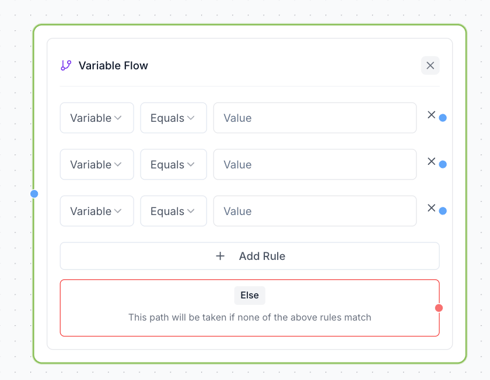The width and height of the screenshot is (490, 380).
Task: Remove the third rule with its X icon
Action: click(431, 208)
